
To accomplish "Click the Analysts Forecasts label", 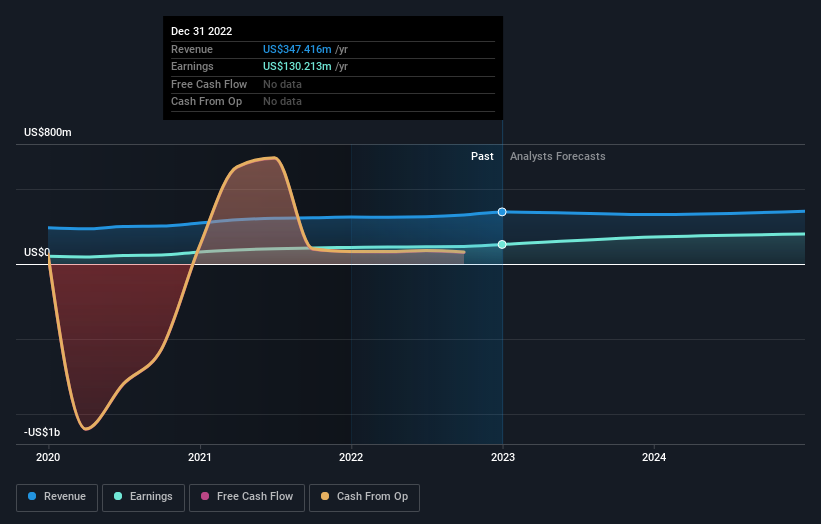I will [558, 157].
